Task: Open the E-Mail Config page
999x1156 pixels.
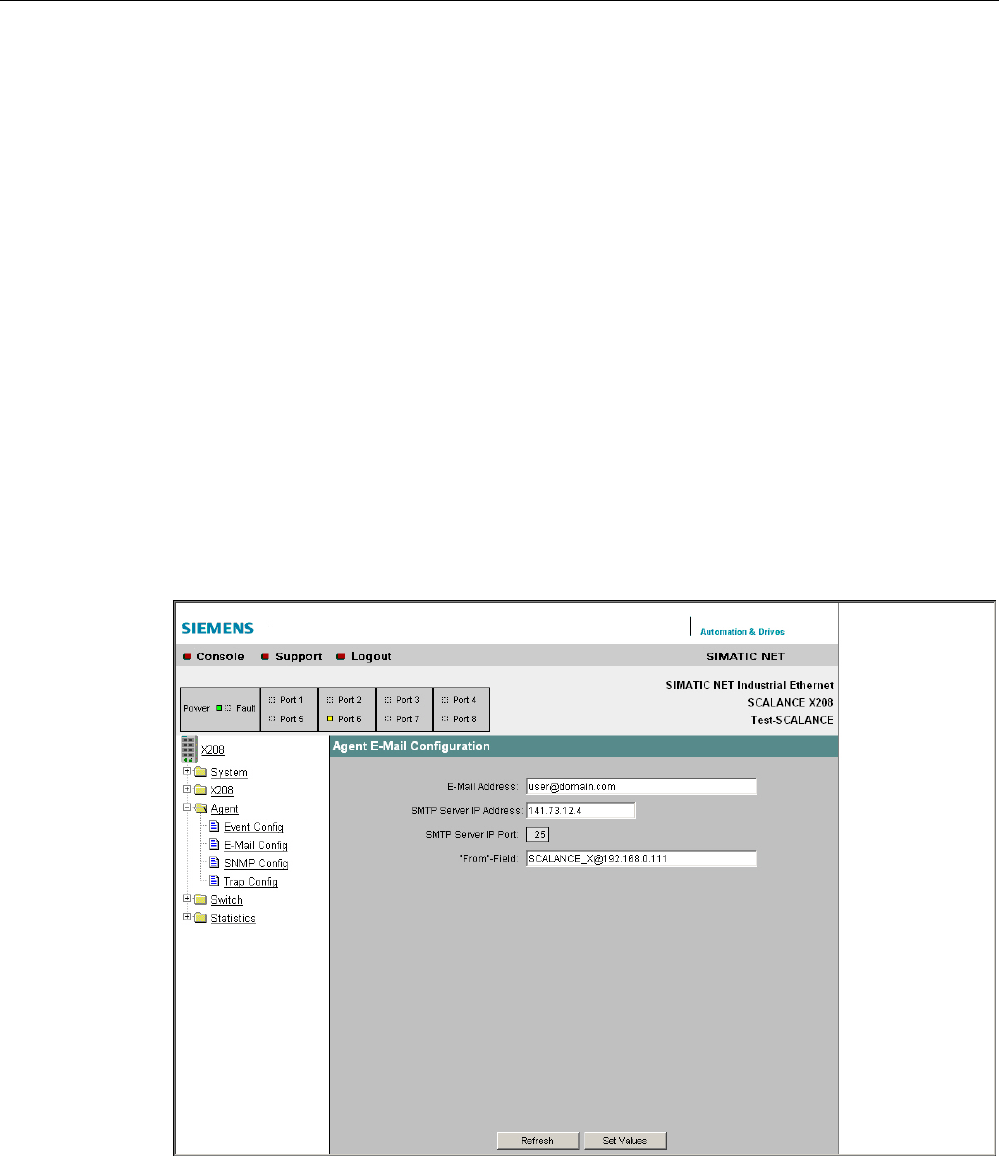Action: (256, 846)
